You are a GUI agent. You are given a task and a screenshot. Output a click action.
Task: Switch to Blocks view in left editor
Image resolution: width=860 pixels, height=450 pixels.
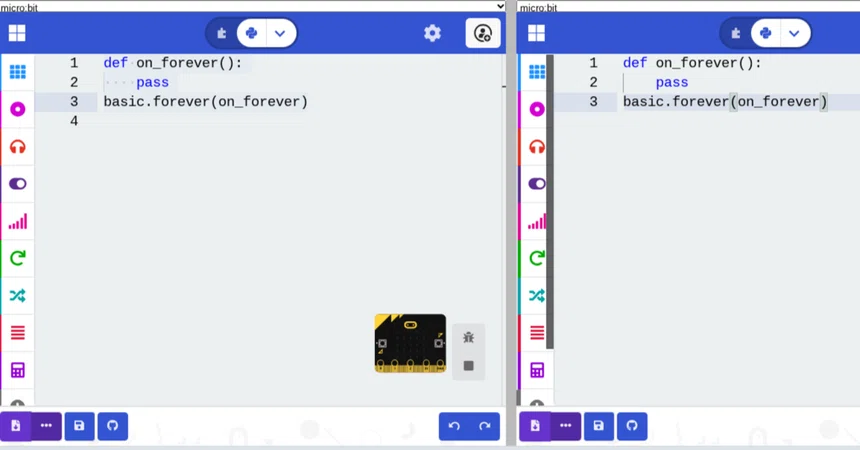click(222, 33)
